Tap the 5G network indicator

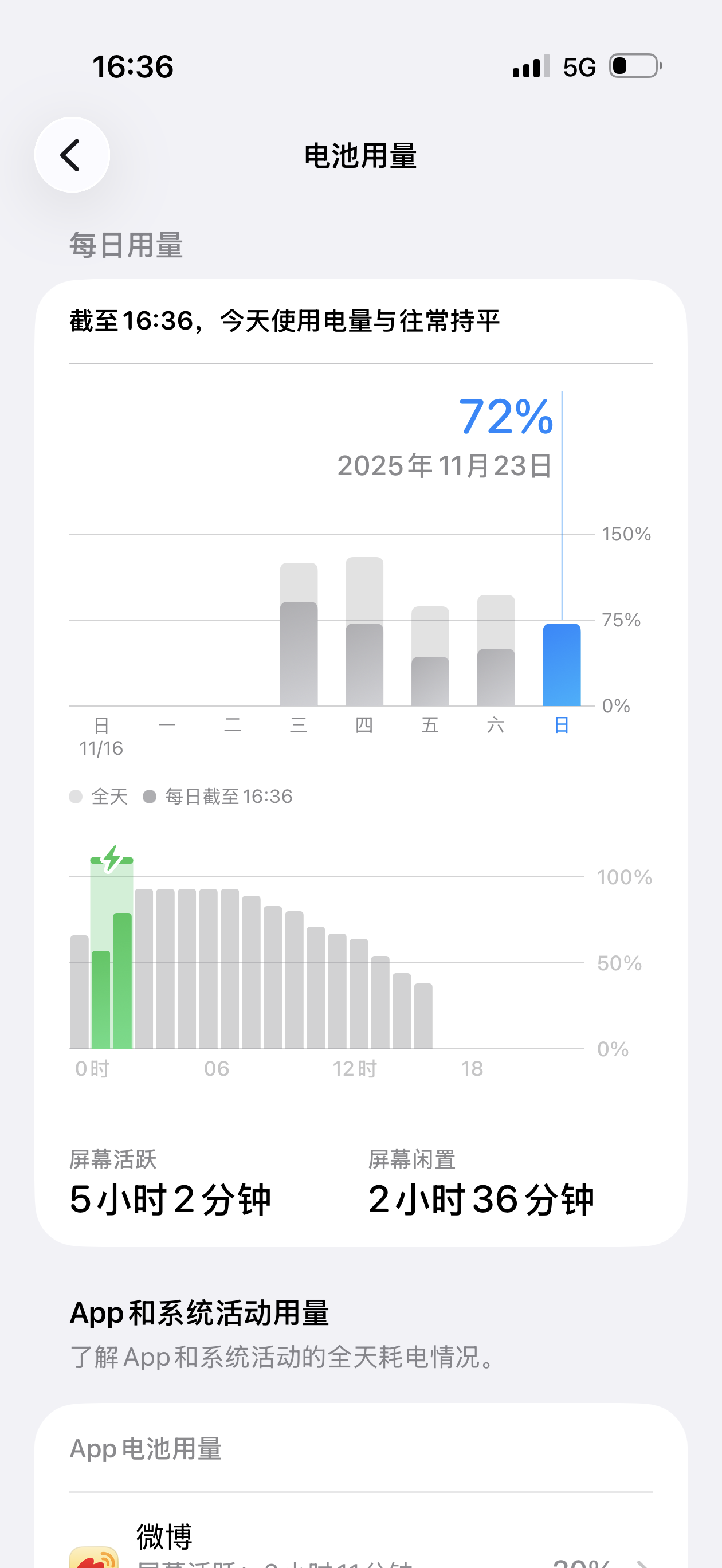(579, 67)
